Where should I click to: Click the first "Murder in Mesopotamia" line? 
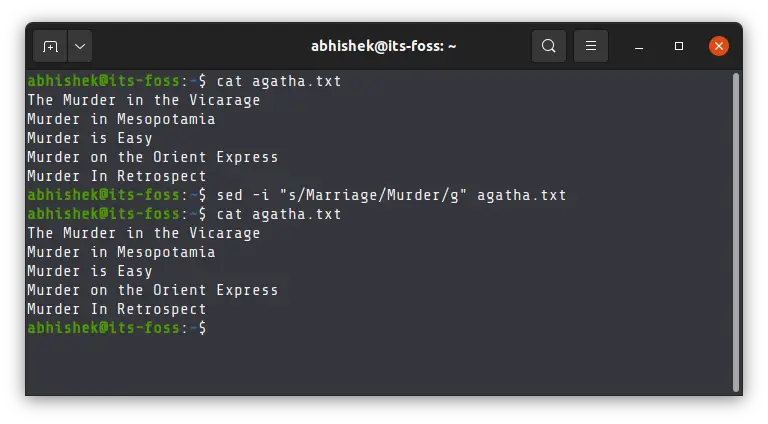click(x=121, y=119)
